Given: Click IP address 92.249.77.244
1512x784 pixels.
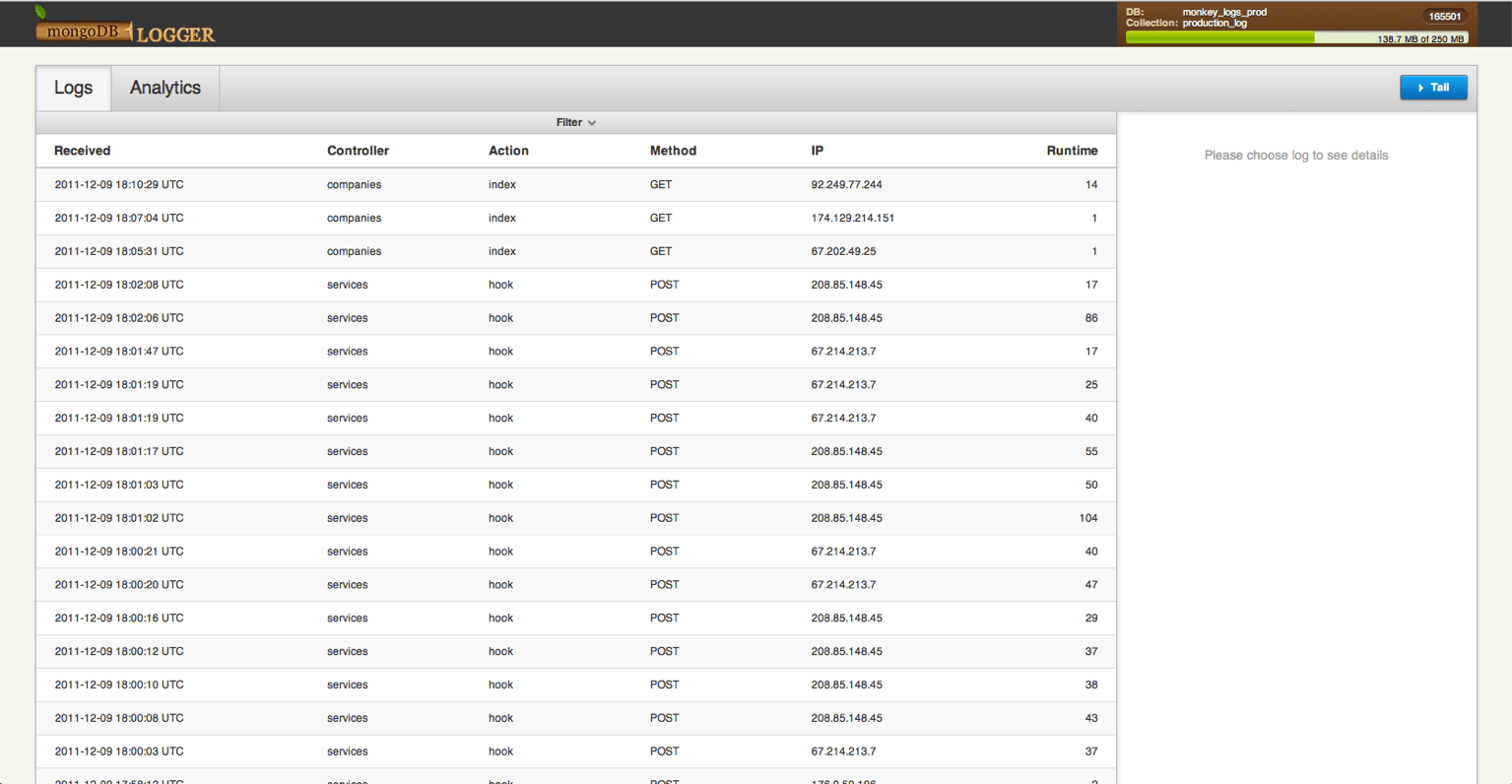Looking at the screenshot, I should pos(846,184).
